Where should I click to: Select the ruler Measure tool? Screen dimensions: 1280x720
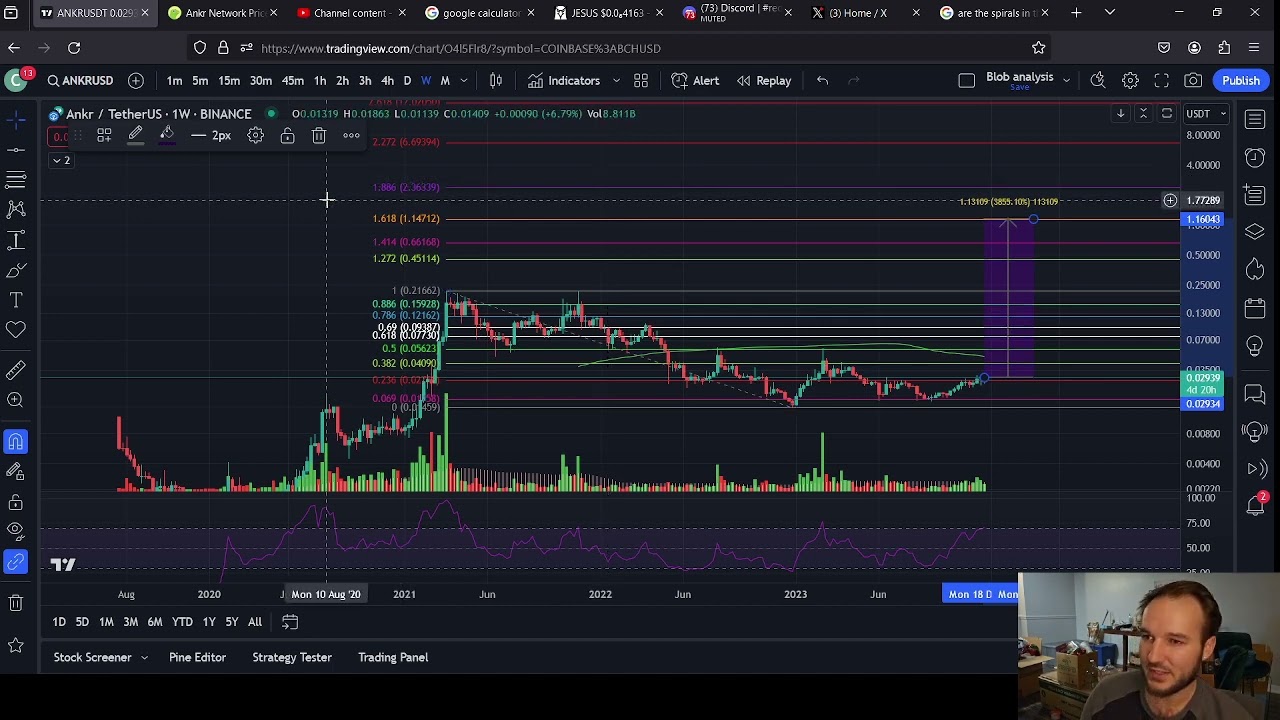point(16,371)
